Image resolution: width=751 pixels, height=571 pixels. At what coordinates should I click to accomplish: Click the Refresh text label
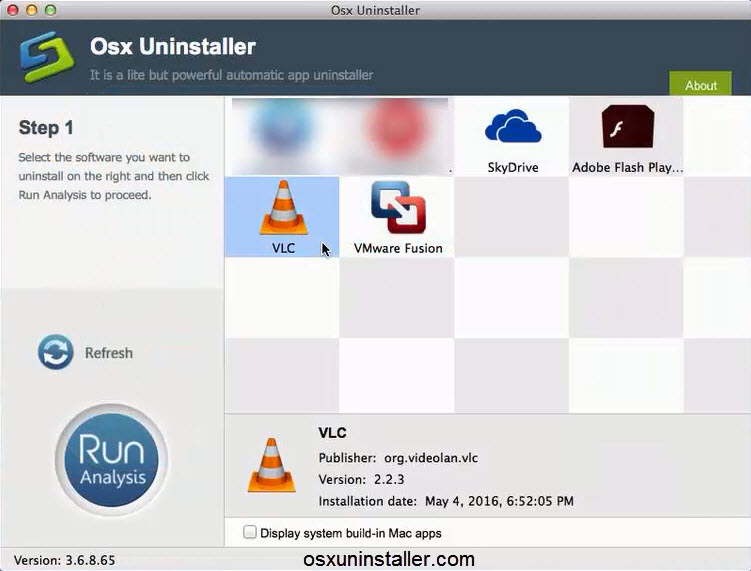coord(108,353)
